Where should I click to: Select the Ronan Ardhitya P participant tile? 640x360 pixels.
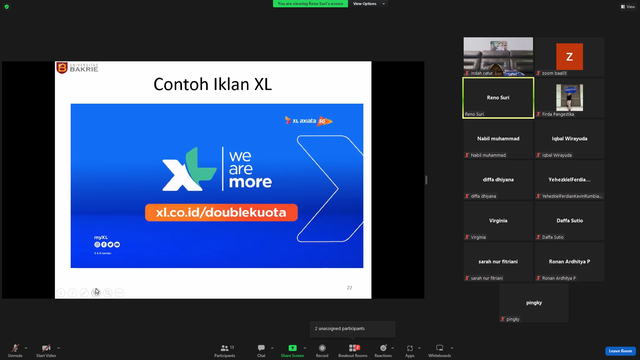569,262
